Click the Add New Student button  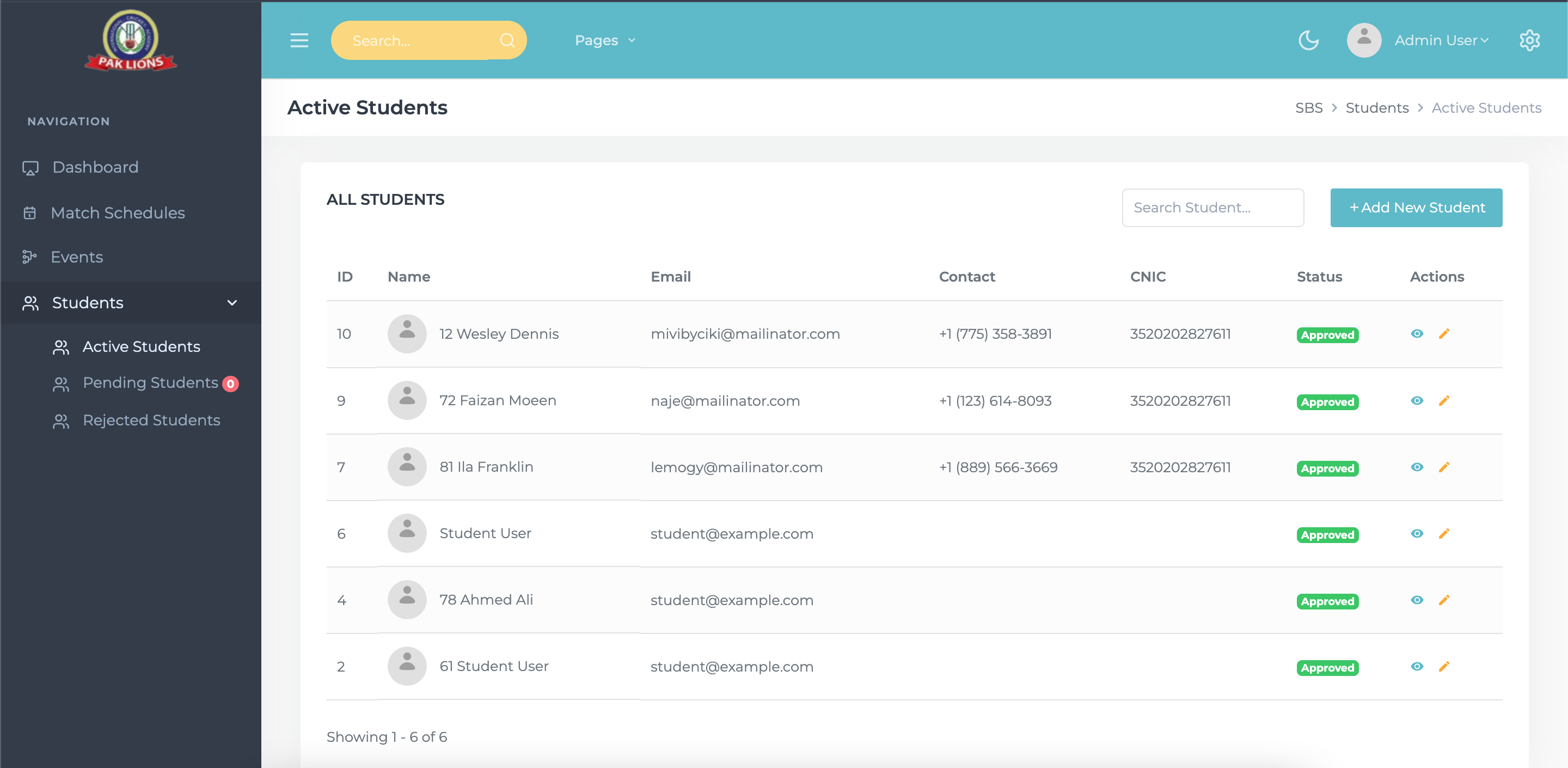(1416, 208)
